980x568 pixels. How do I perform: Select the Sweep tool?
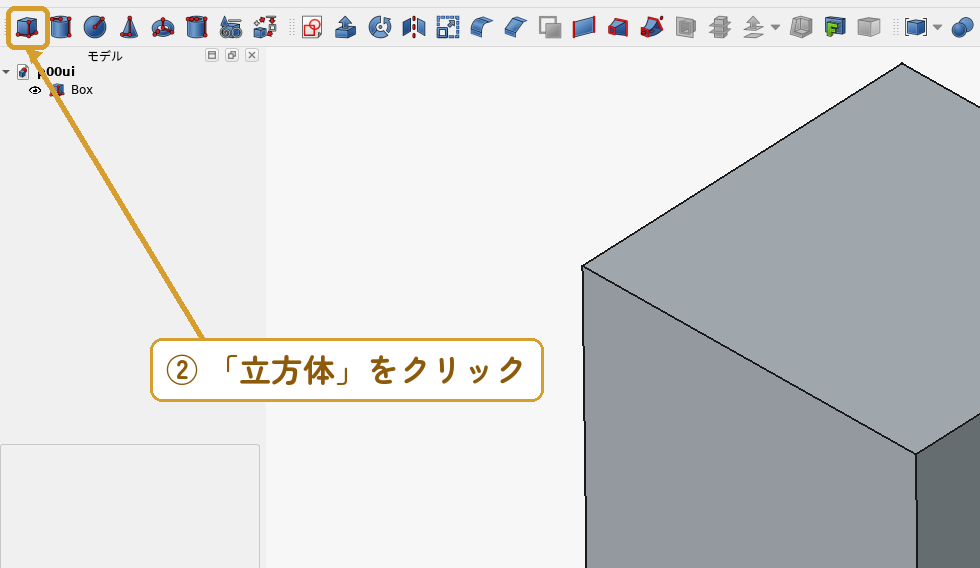[x=652, y=27]
